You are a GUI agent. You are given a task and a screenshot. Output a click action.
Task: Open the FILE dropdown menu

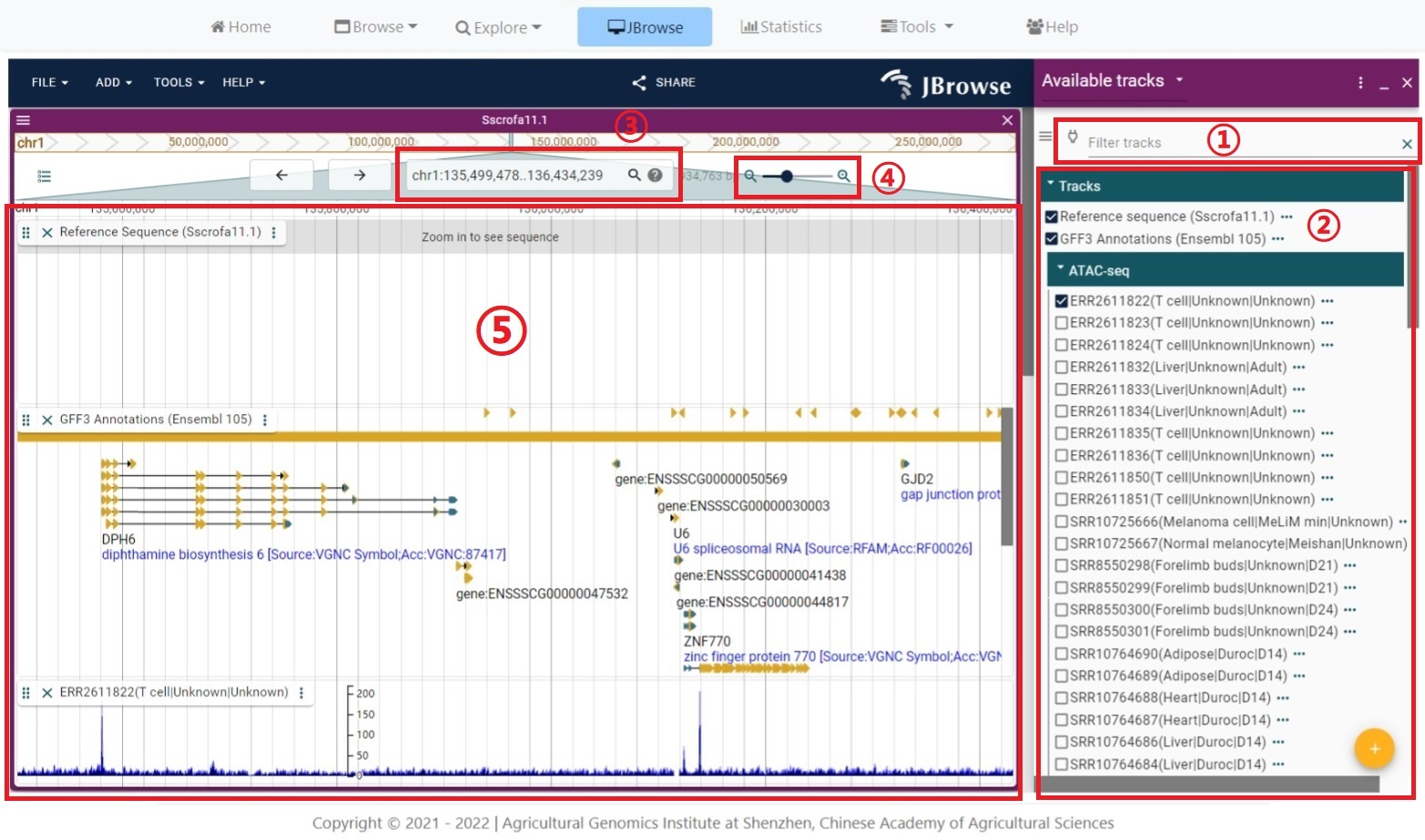(x=49, y=83)
